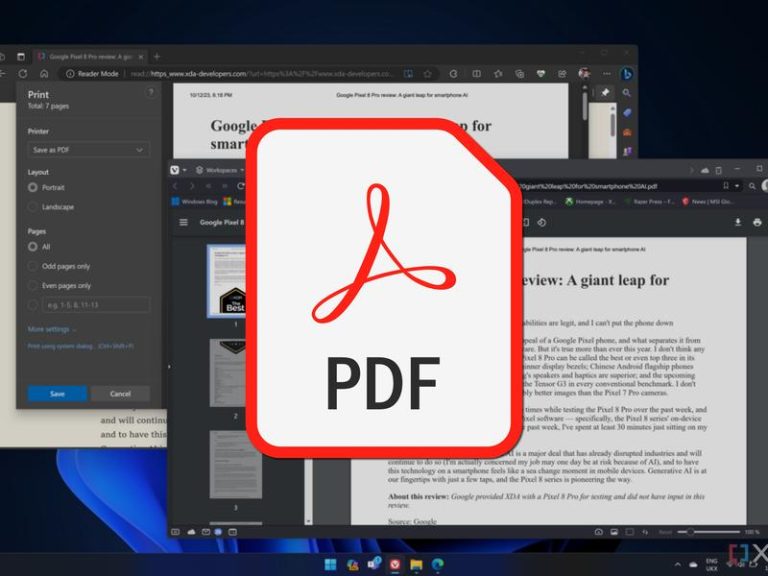
Task: Open the dropdown arrow beside Vivaldi bookmark icon
Action: click(737, 186)
